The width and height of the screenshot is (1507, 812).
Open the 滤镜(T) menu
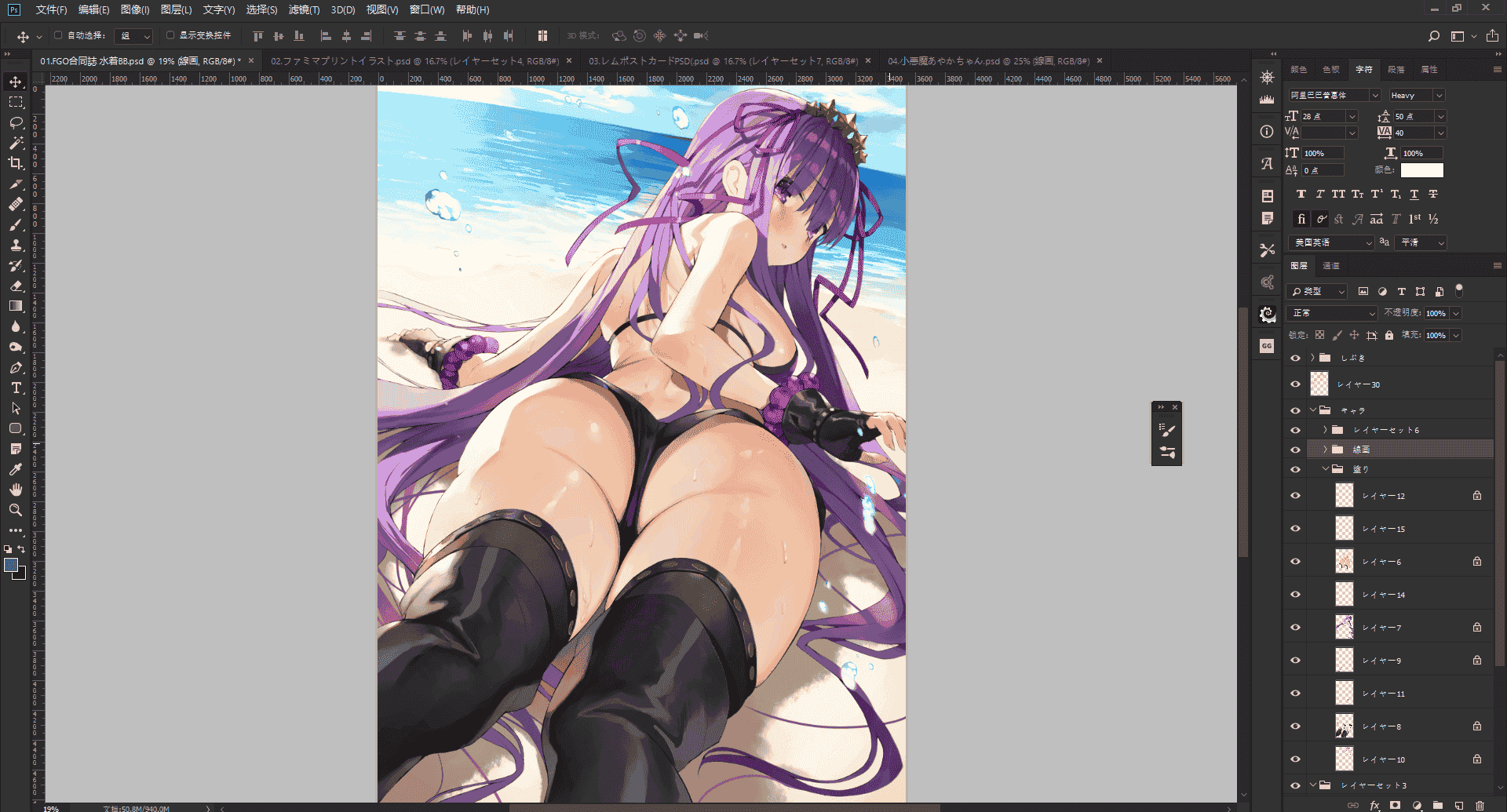304,9
